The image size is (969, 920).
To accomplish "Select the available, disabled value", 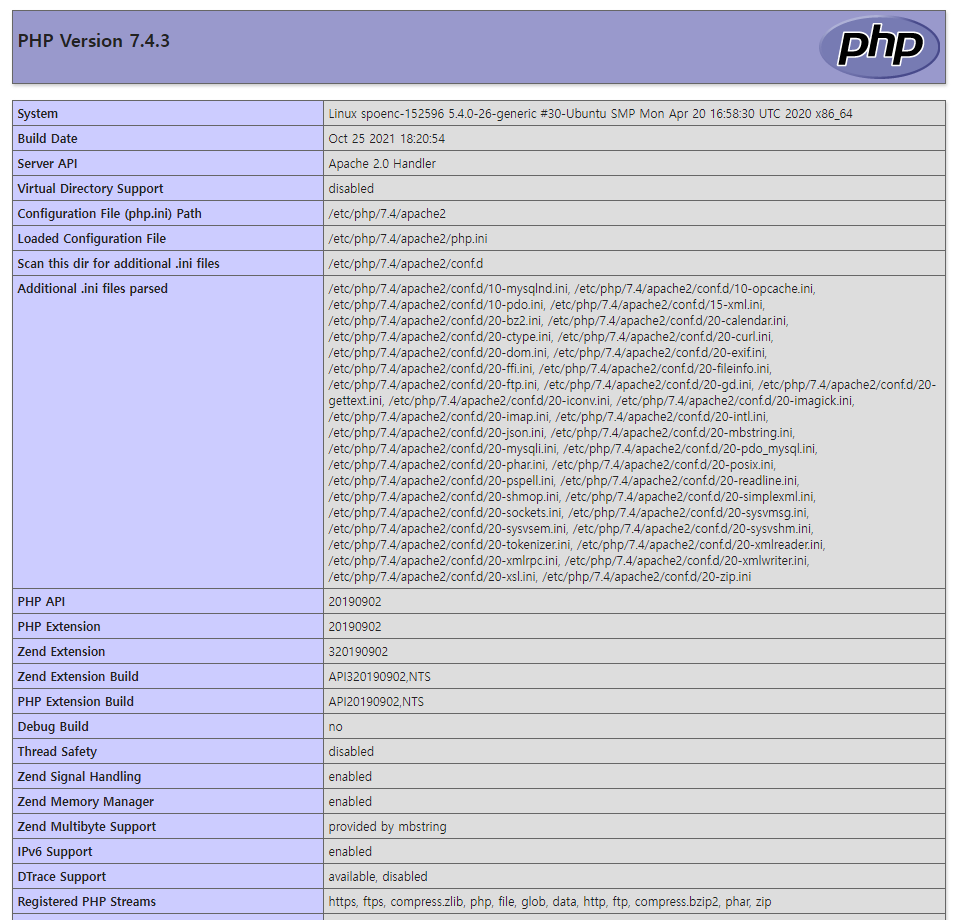I will click(x=378, y=877).
